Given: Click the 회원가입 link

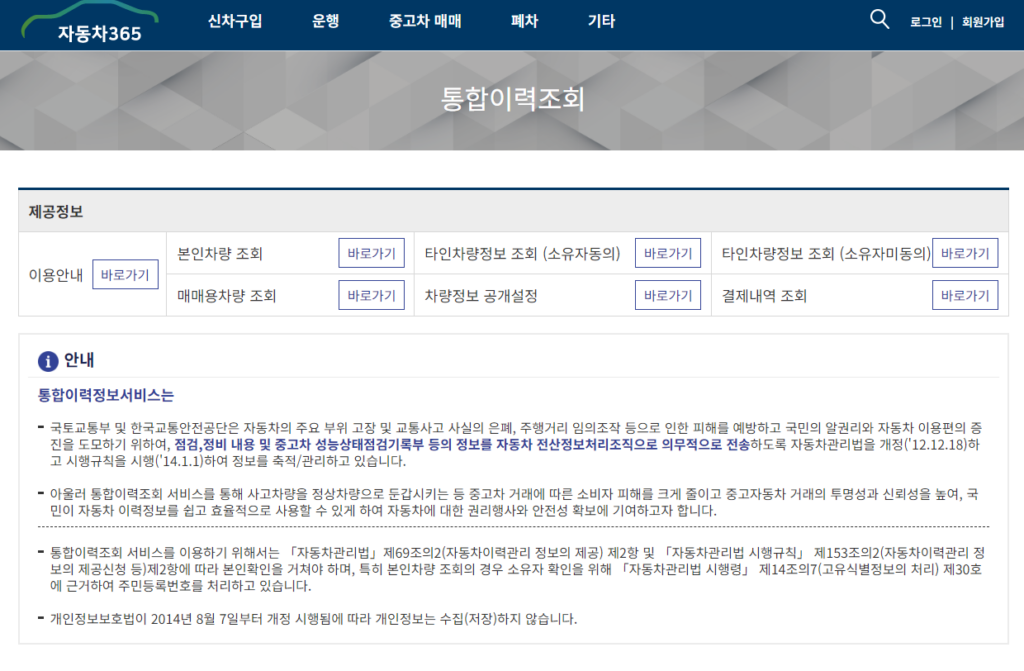Looking at the screenshot, I should point(982,22).
